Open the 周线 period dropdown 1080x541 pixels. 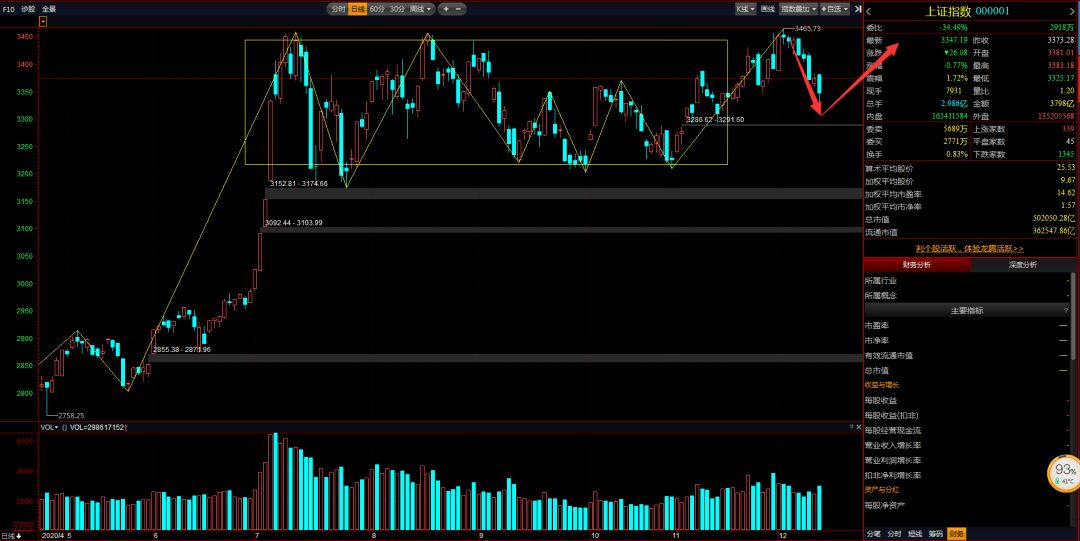point(421,9)
